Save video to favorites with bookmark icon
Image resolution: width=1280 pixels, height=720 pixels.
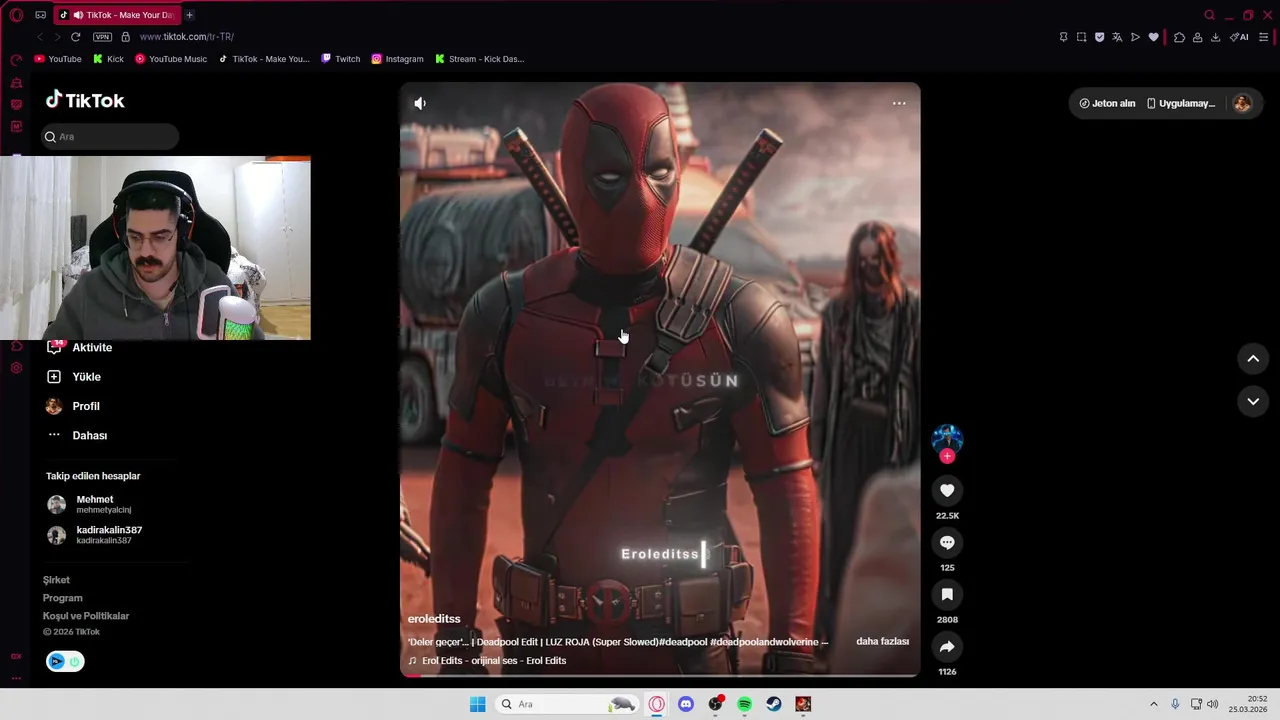click(x=947, y=594)
